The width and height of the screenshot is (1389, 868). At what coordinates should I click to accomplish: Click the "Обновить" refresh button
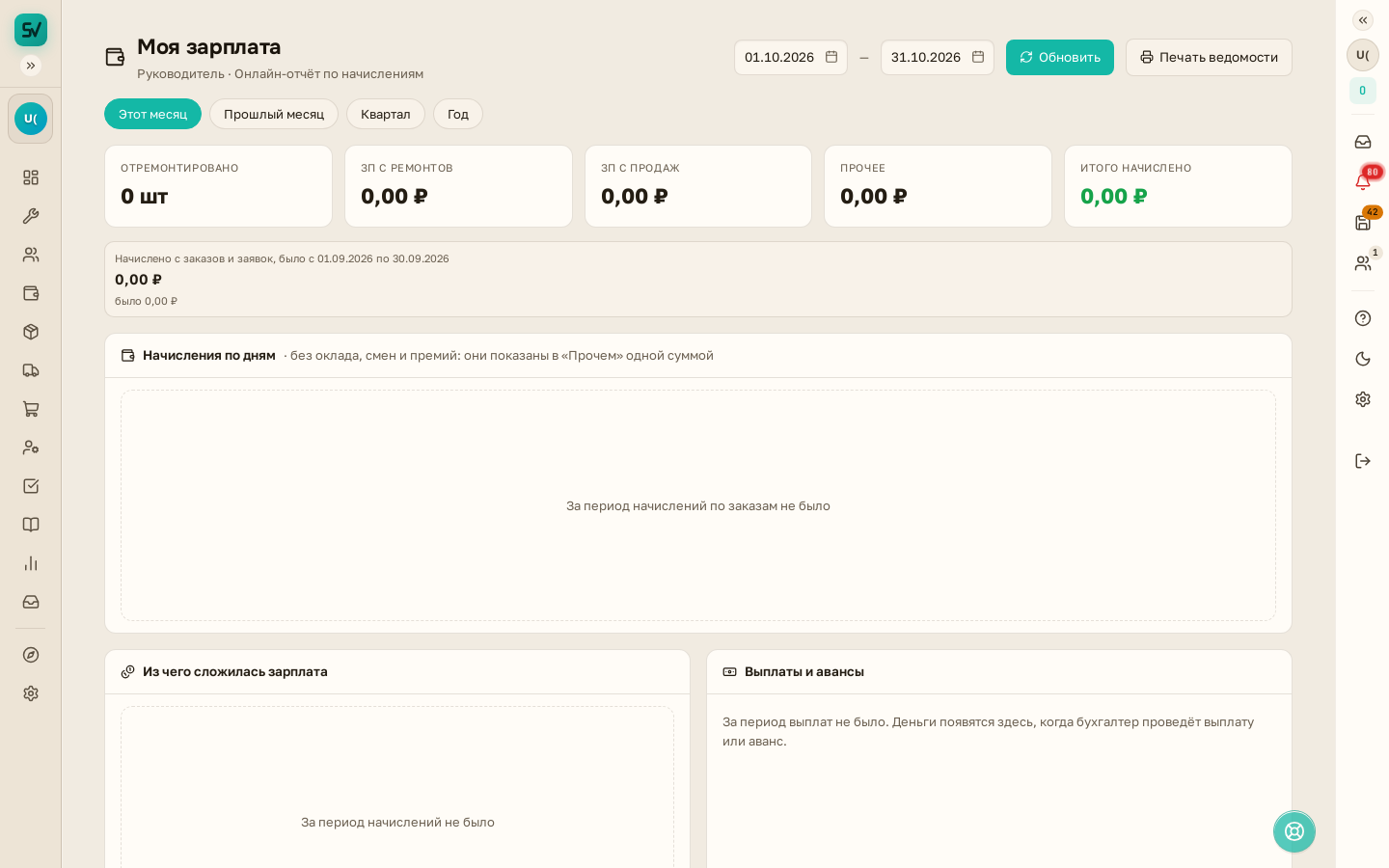[x=1060, y=57]
